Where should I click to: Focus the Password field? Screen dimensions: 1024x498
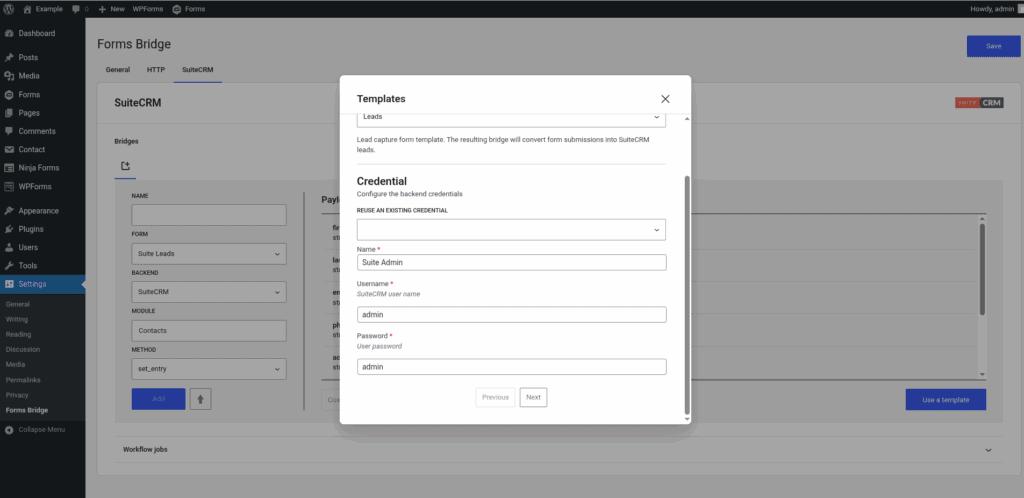(x=511, y=367)
